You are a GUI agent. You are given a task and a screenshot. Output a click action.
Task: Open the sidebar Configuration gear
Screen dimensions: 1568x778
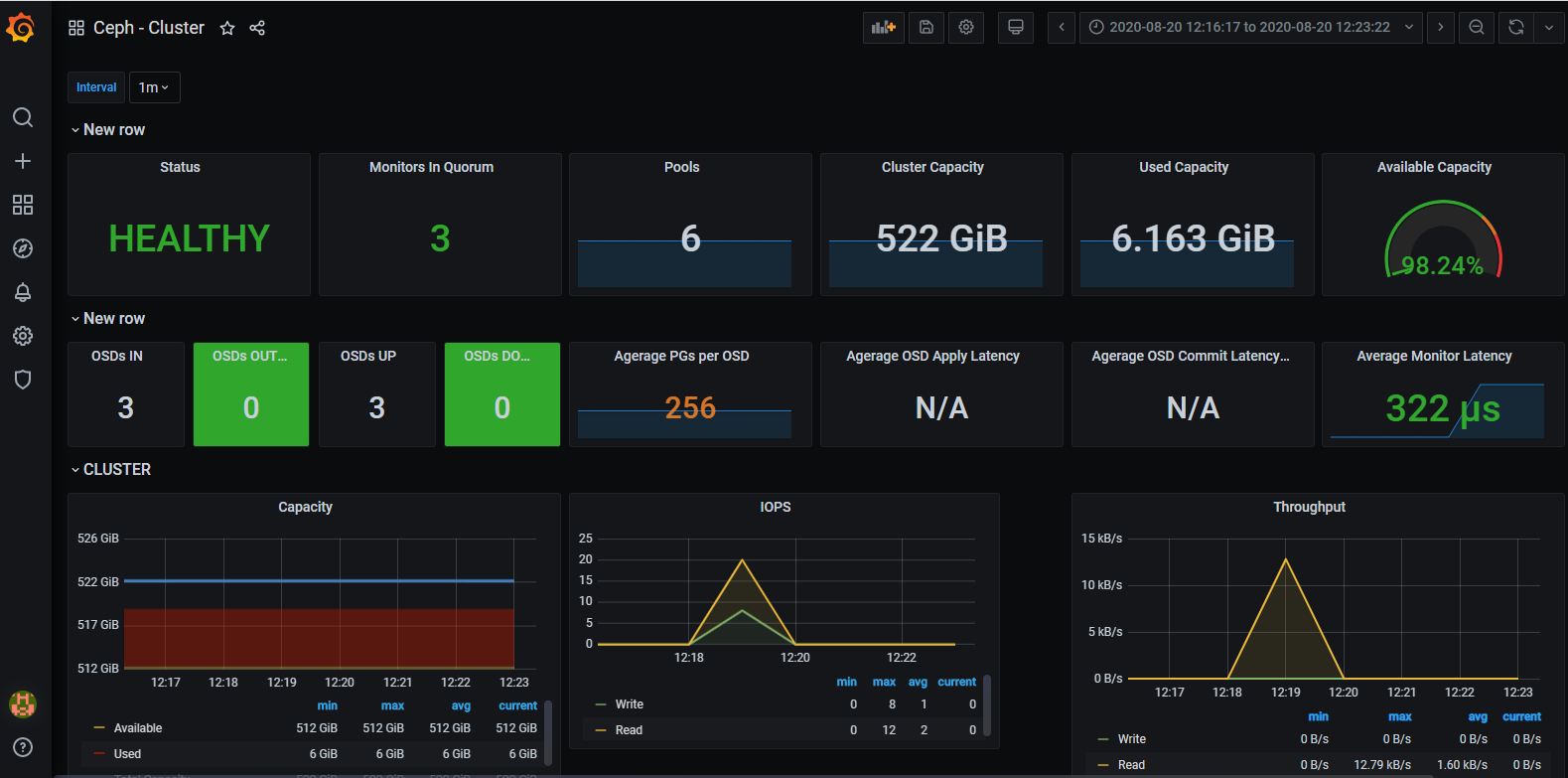point(23,336)
